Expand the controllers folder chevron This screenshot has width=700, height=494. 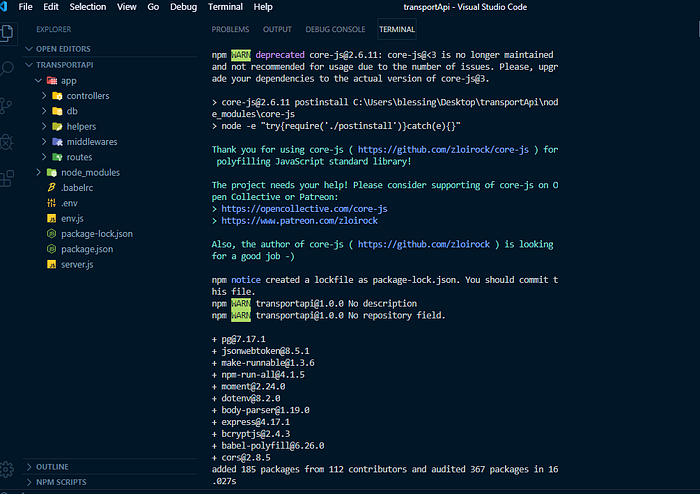point(44,96)
